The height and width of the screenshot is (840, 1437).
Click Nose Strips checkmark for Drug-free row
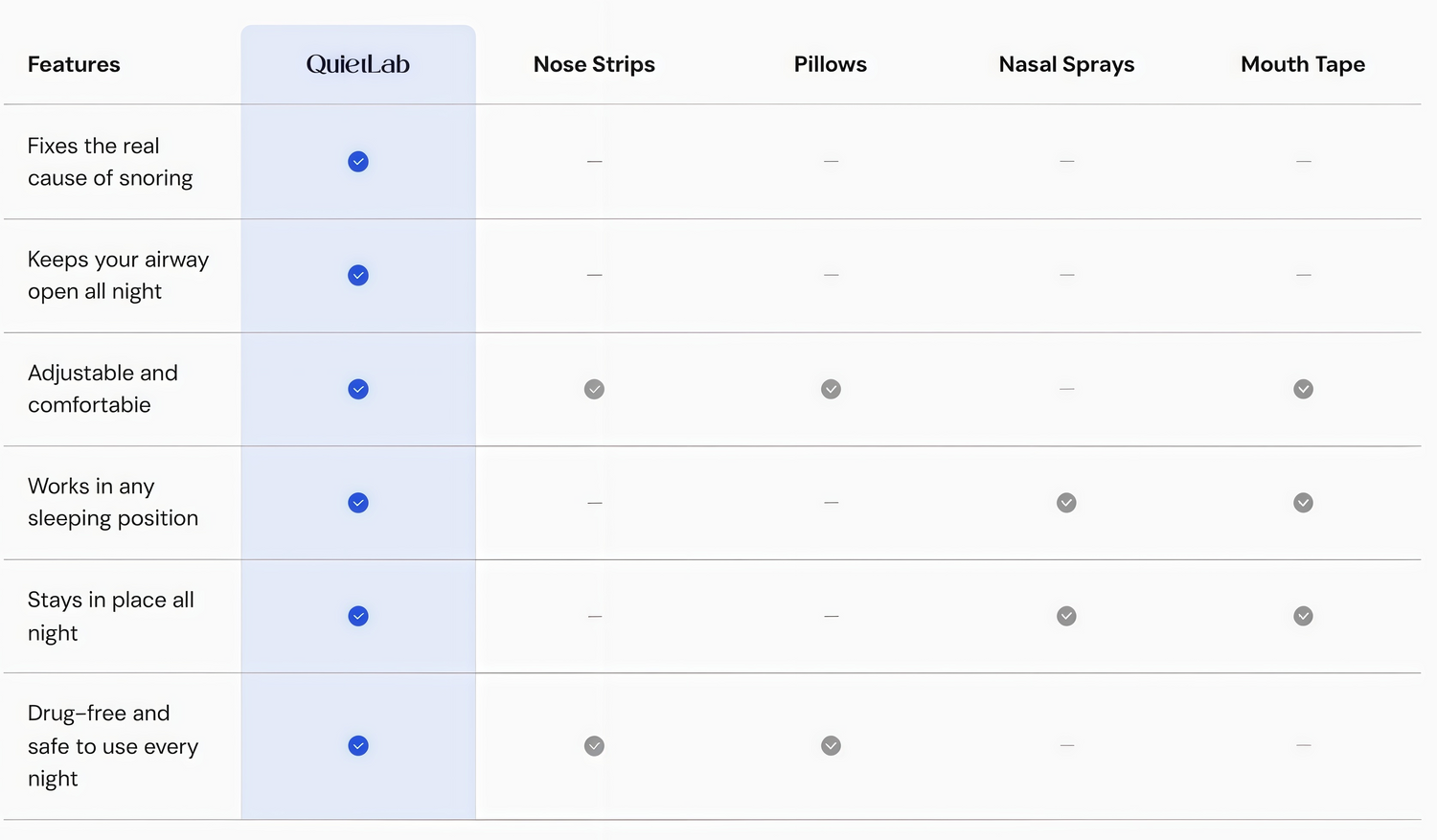595,746
